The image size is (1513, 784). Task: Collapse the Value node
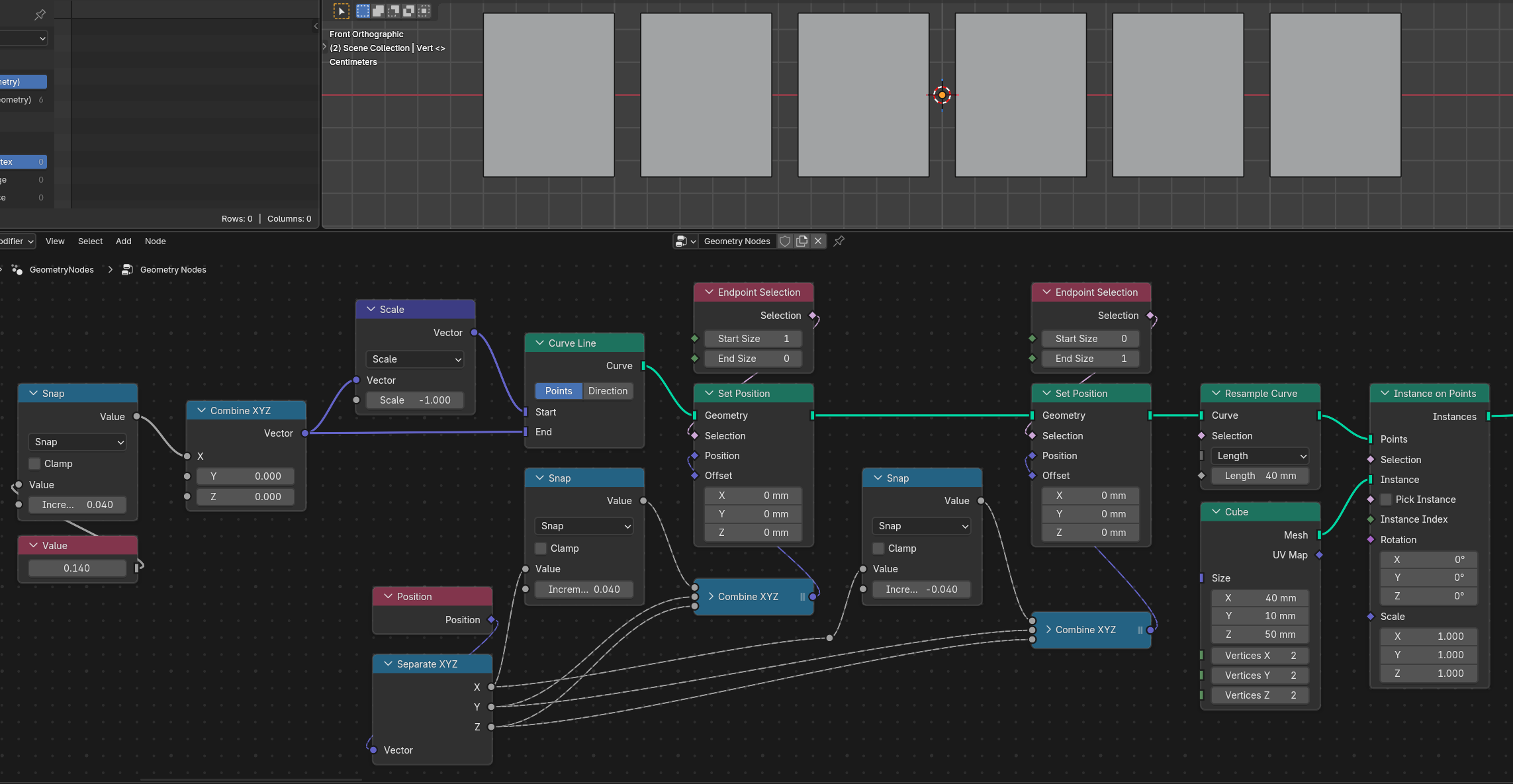click(x=34, y=546)
